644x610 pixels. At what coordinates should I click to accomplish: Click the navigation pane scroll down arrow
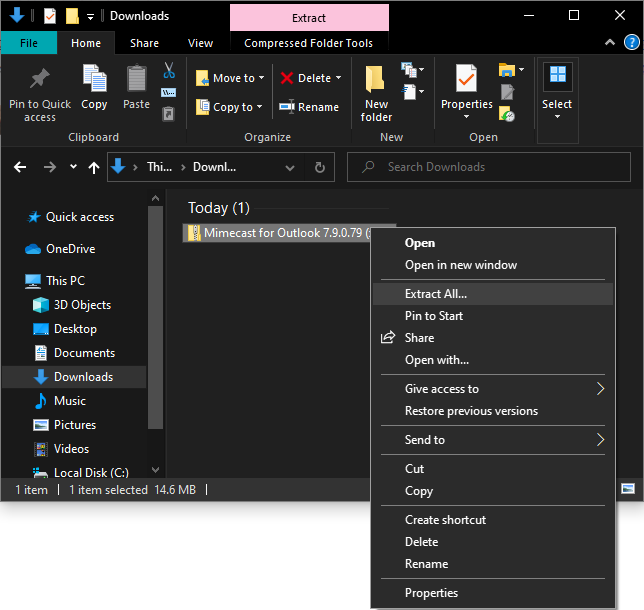point(155,470)
